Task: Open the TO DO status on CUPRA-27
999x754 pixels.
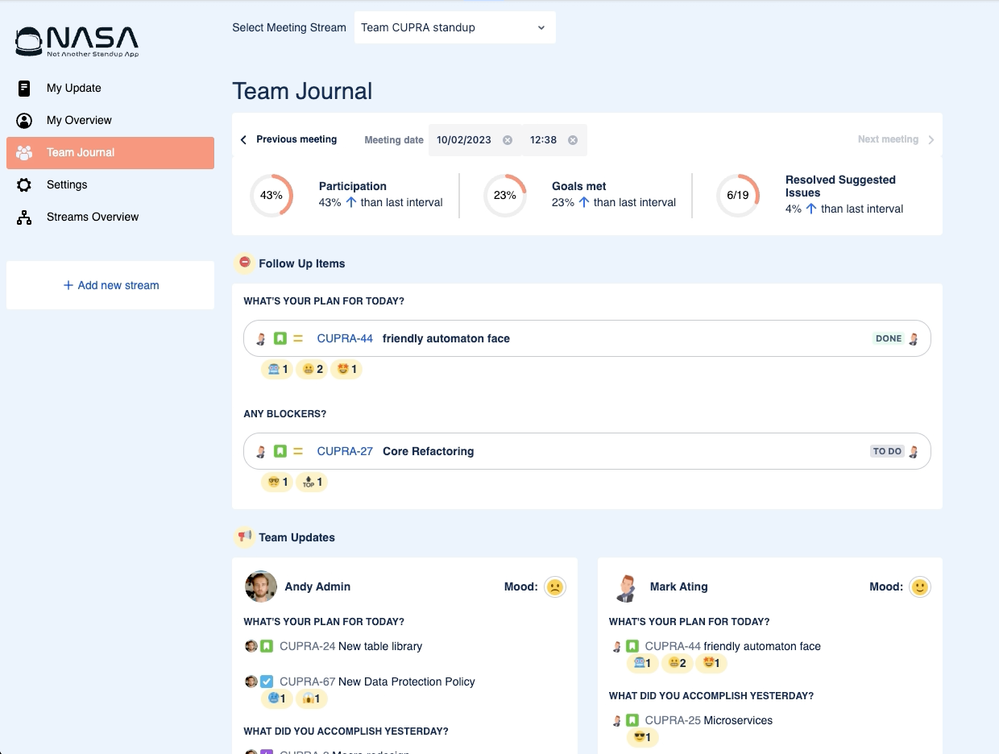Action: pos(887,451)
